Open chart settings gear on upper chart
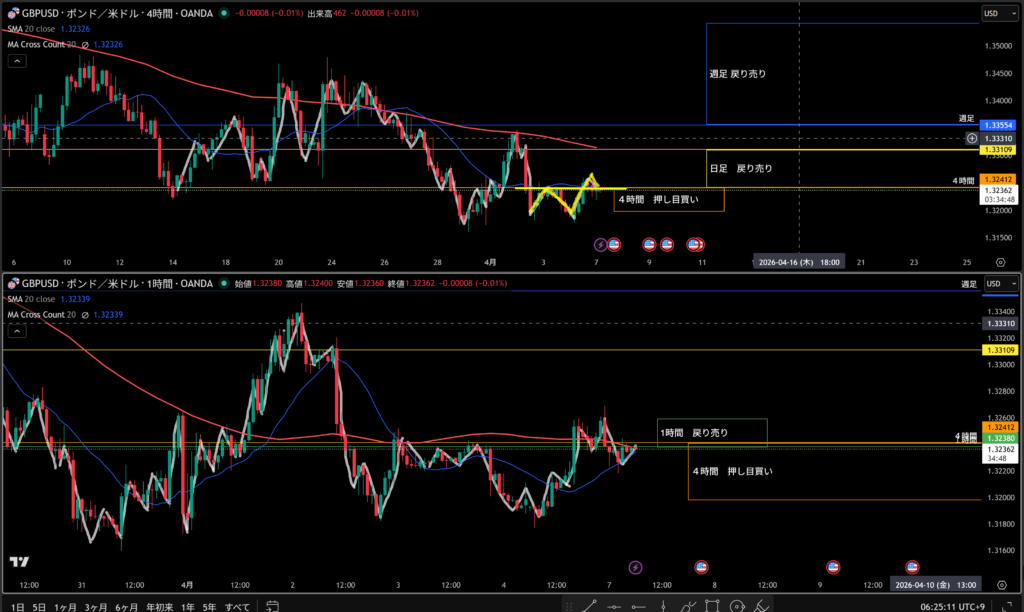 [1000, 262]
